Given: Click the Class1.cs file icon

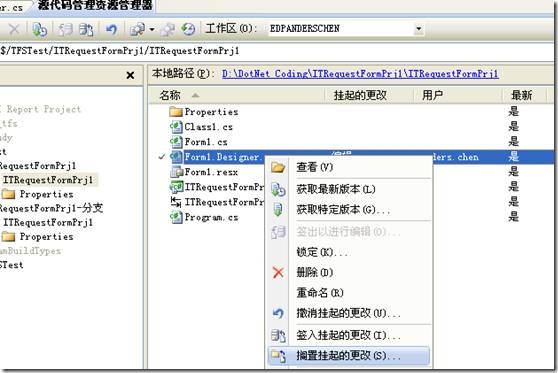Looking at the screenshot, I should [176, 127].
